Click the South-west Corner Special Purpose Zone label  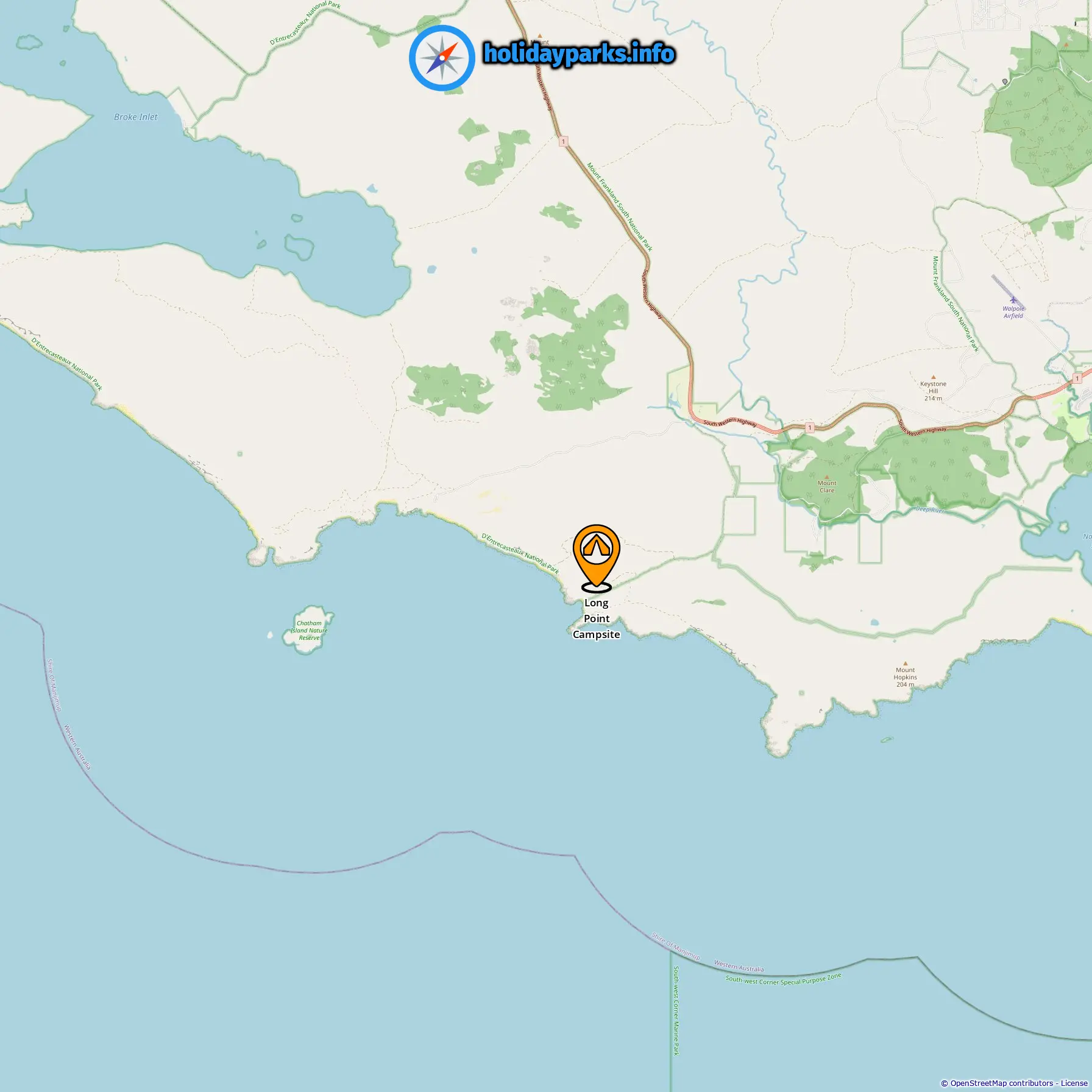point(784,979)
